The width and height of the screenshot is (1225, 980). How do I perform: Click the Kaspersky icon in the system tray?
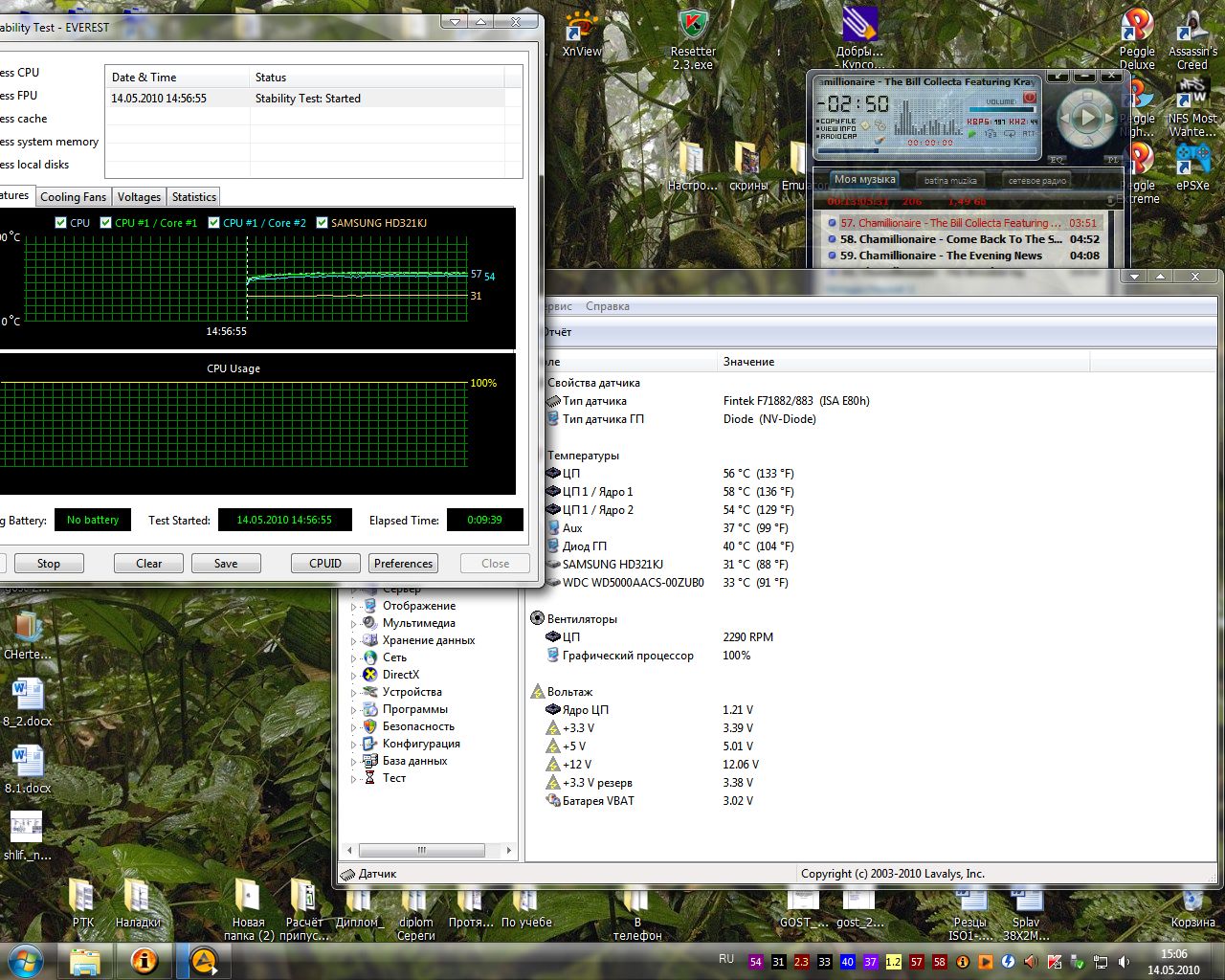tap(1055, 962)
